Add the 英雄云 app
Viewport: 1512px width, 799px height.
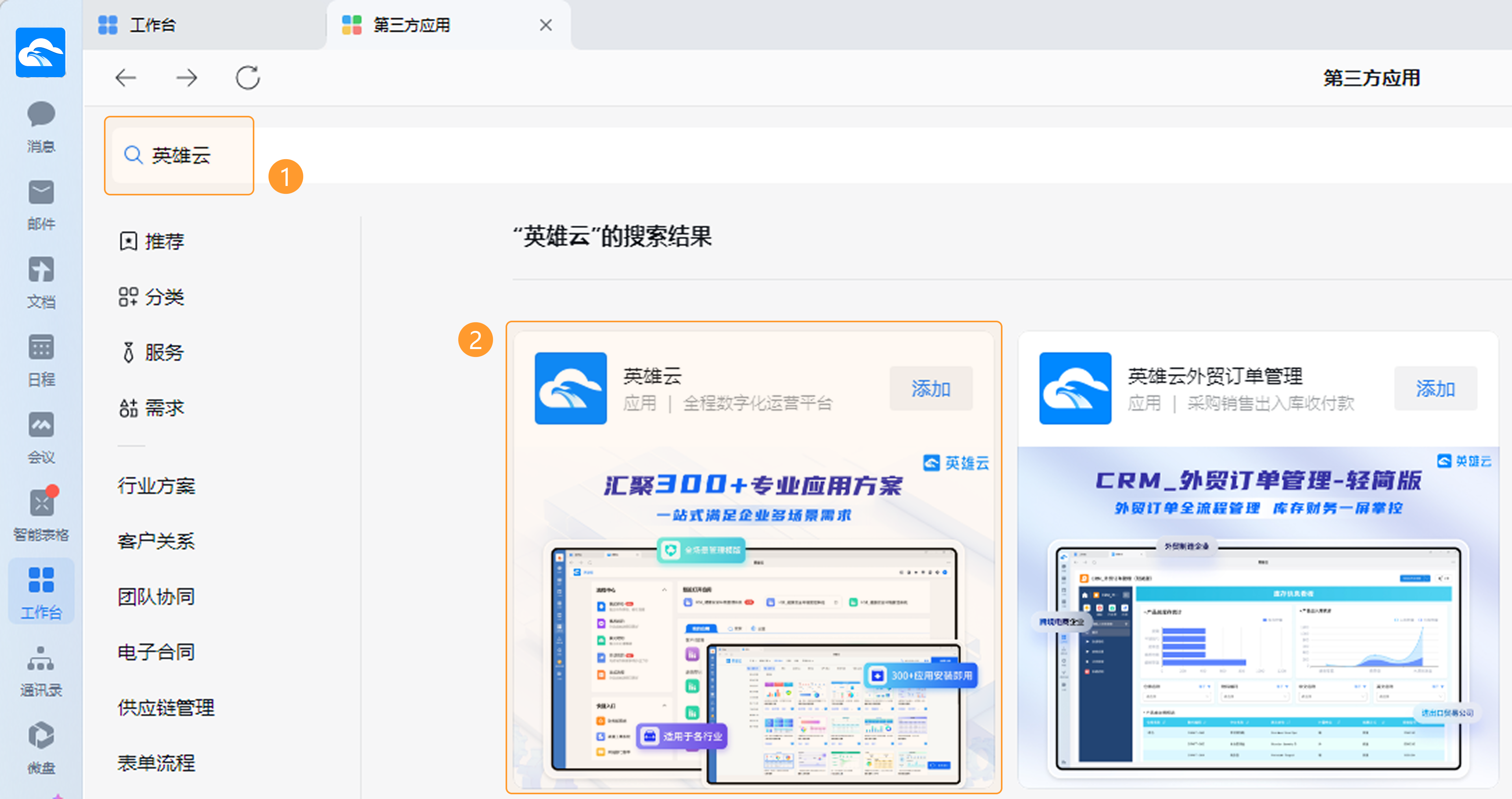[x=930, y=388]
